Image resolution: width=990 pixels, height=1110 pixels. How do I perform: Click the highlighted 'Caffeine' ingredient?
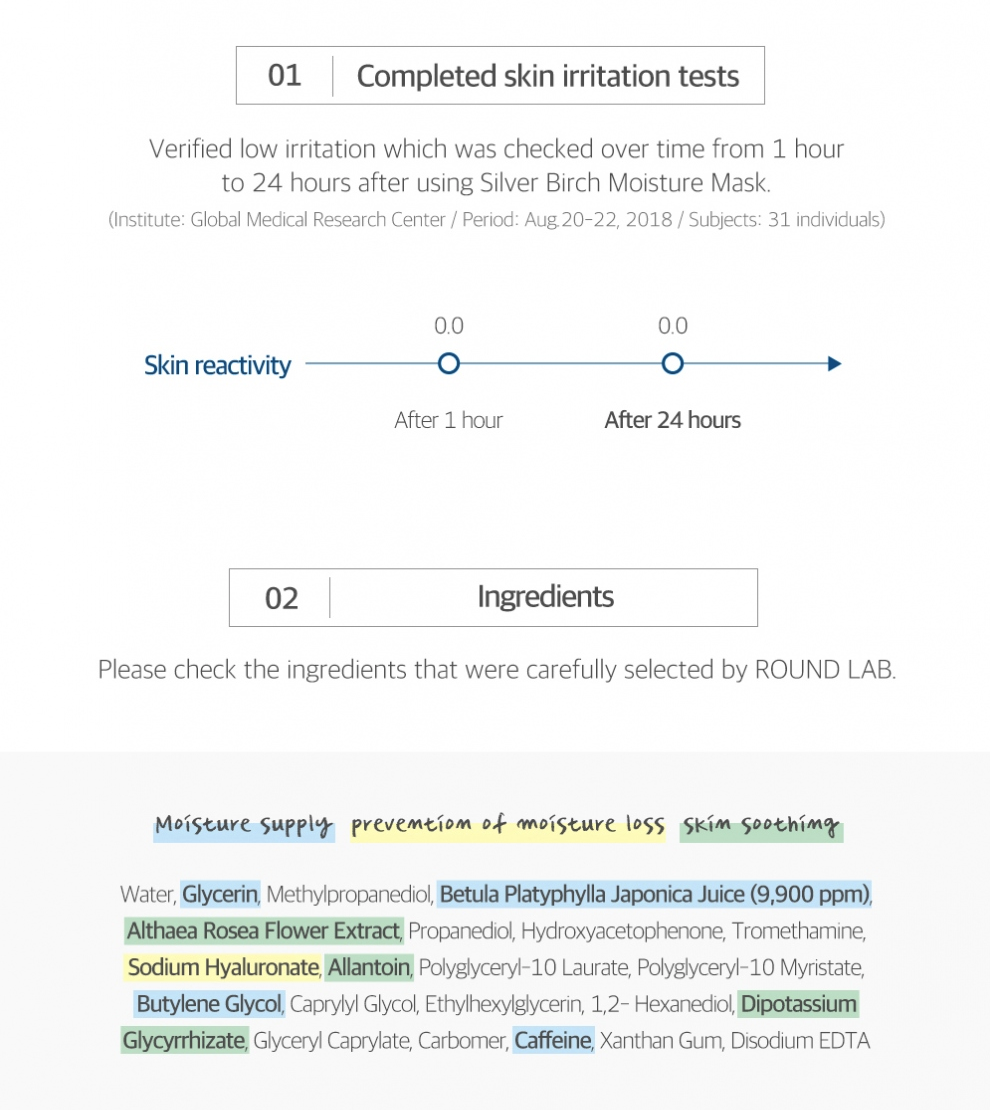[553, 1041]
